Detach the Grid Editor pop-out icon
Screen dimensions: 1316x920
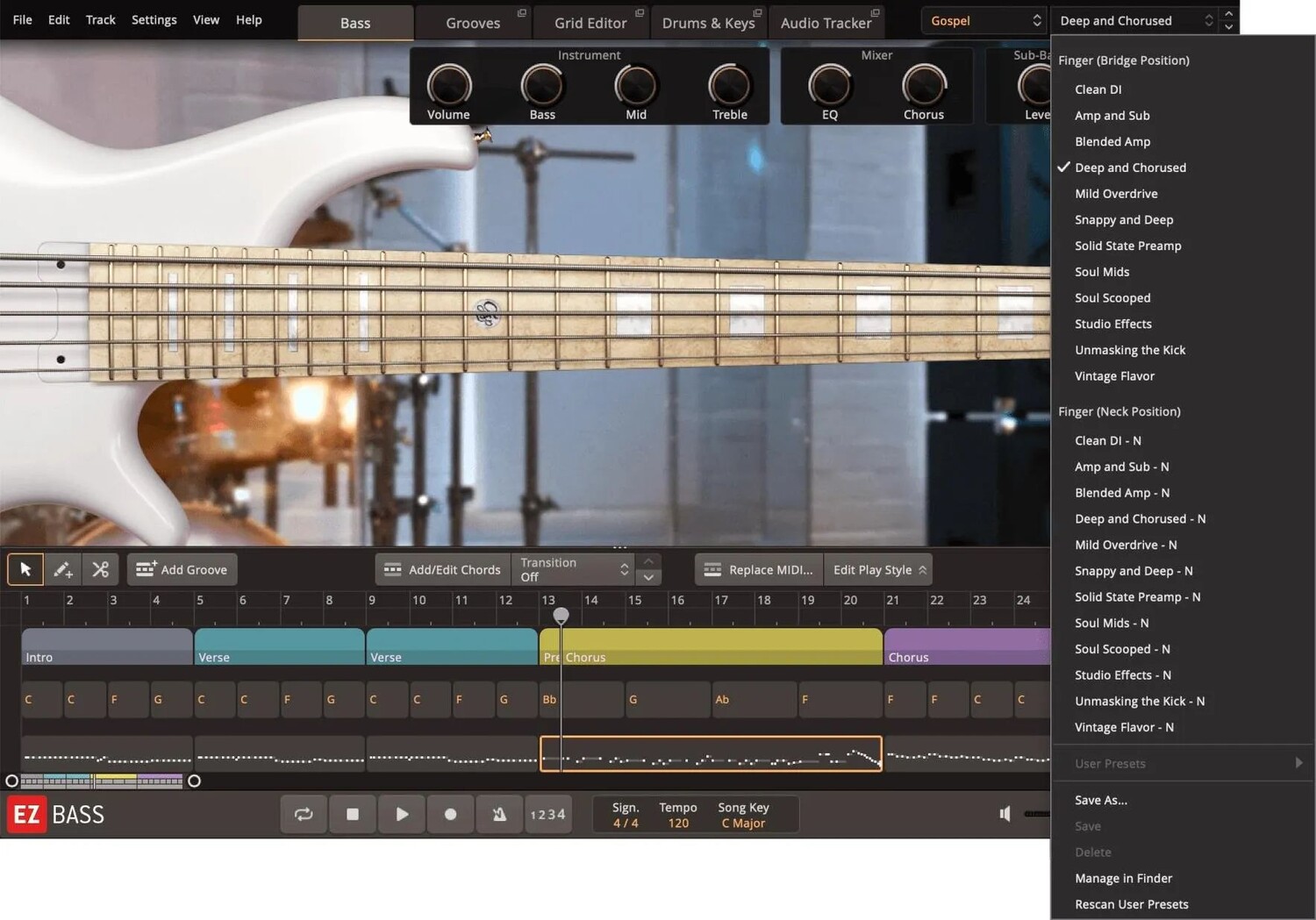pos(640,13)
